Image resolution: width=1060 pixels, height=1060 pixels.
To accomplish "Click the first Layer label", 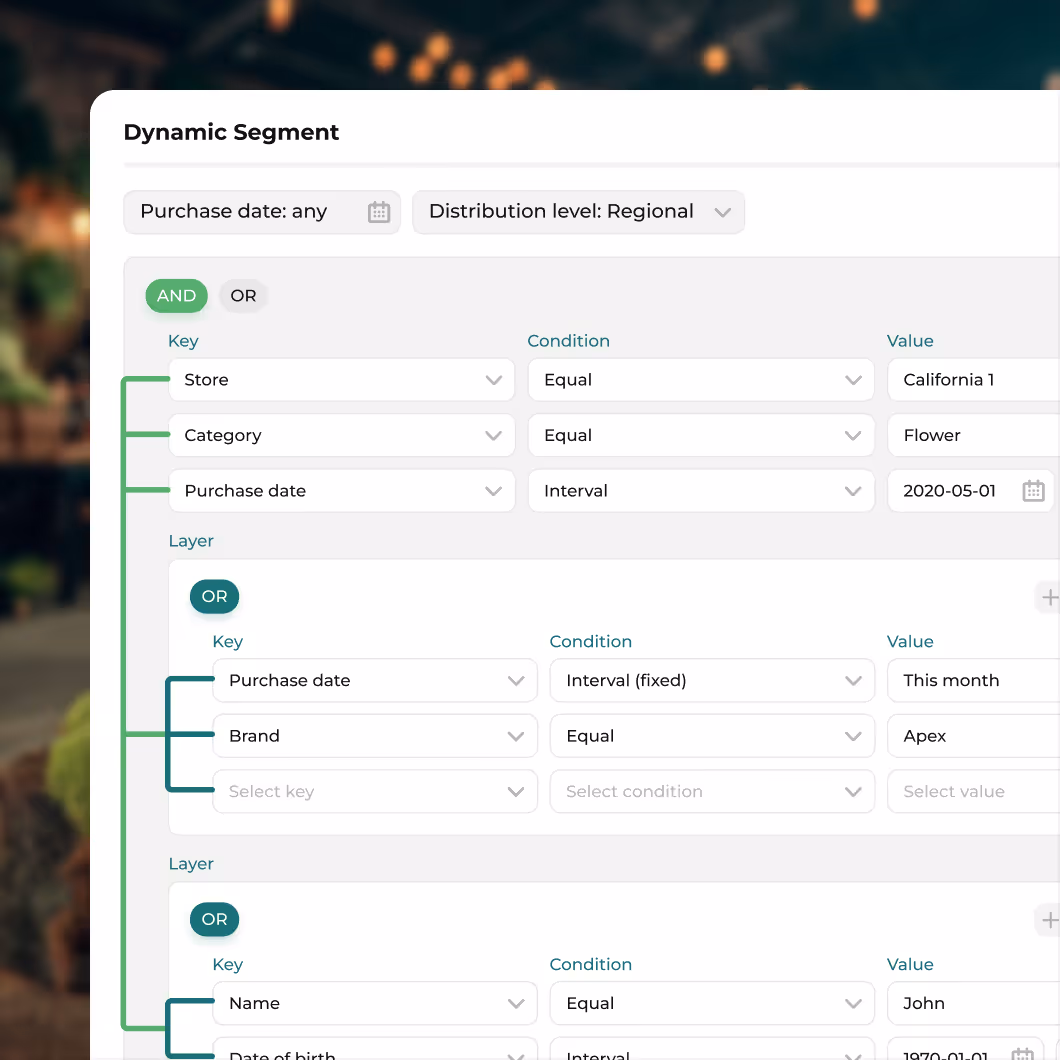I will tap(191, 541).
